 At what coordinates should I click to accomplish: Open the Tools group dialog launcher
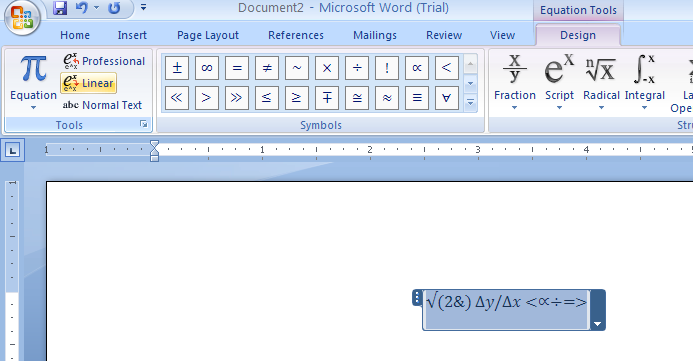144,125
